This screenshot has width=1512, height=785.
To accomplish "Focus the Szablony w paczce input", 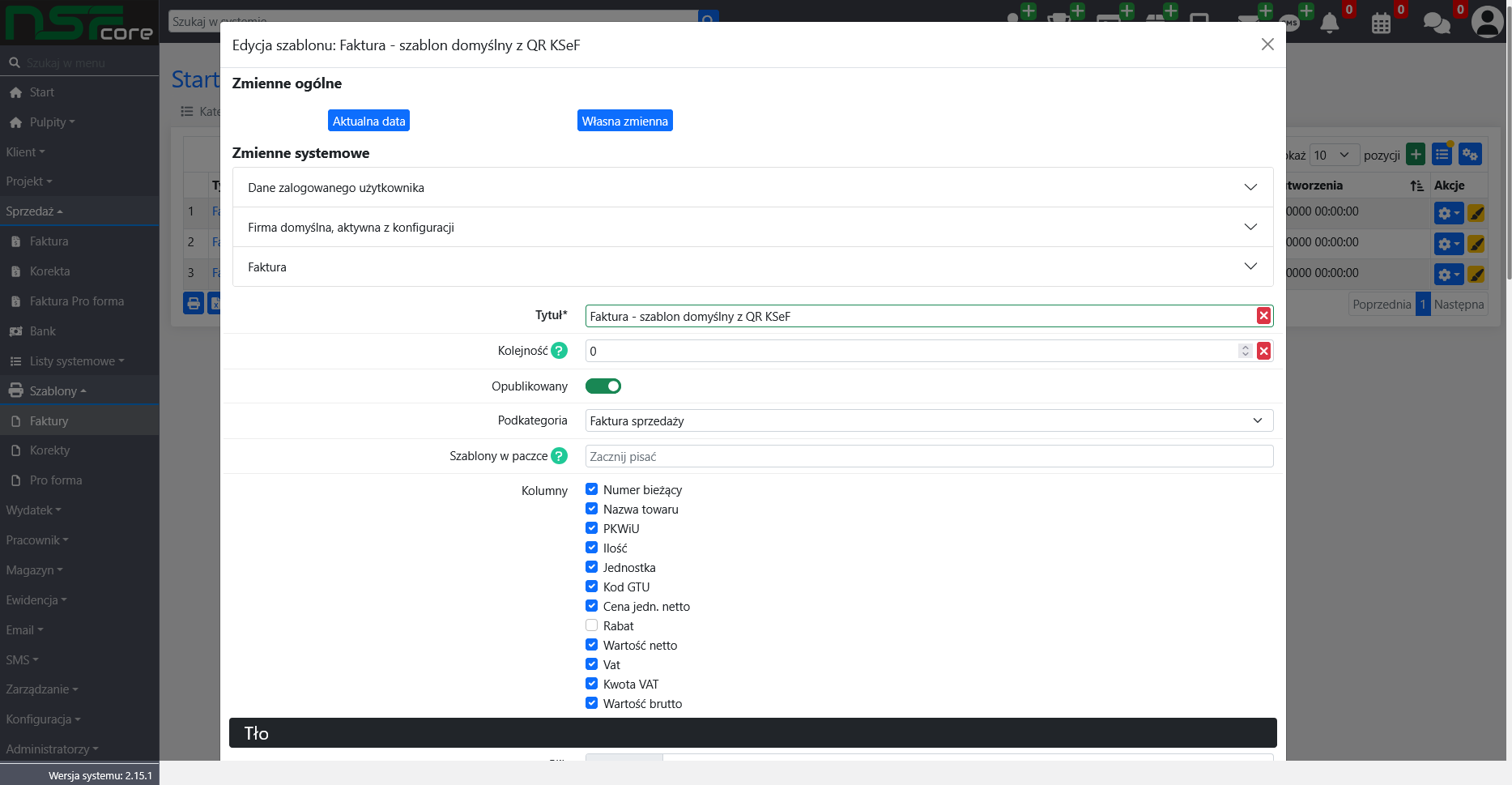I will [929, 456].
